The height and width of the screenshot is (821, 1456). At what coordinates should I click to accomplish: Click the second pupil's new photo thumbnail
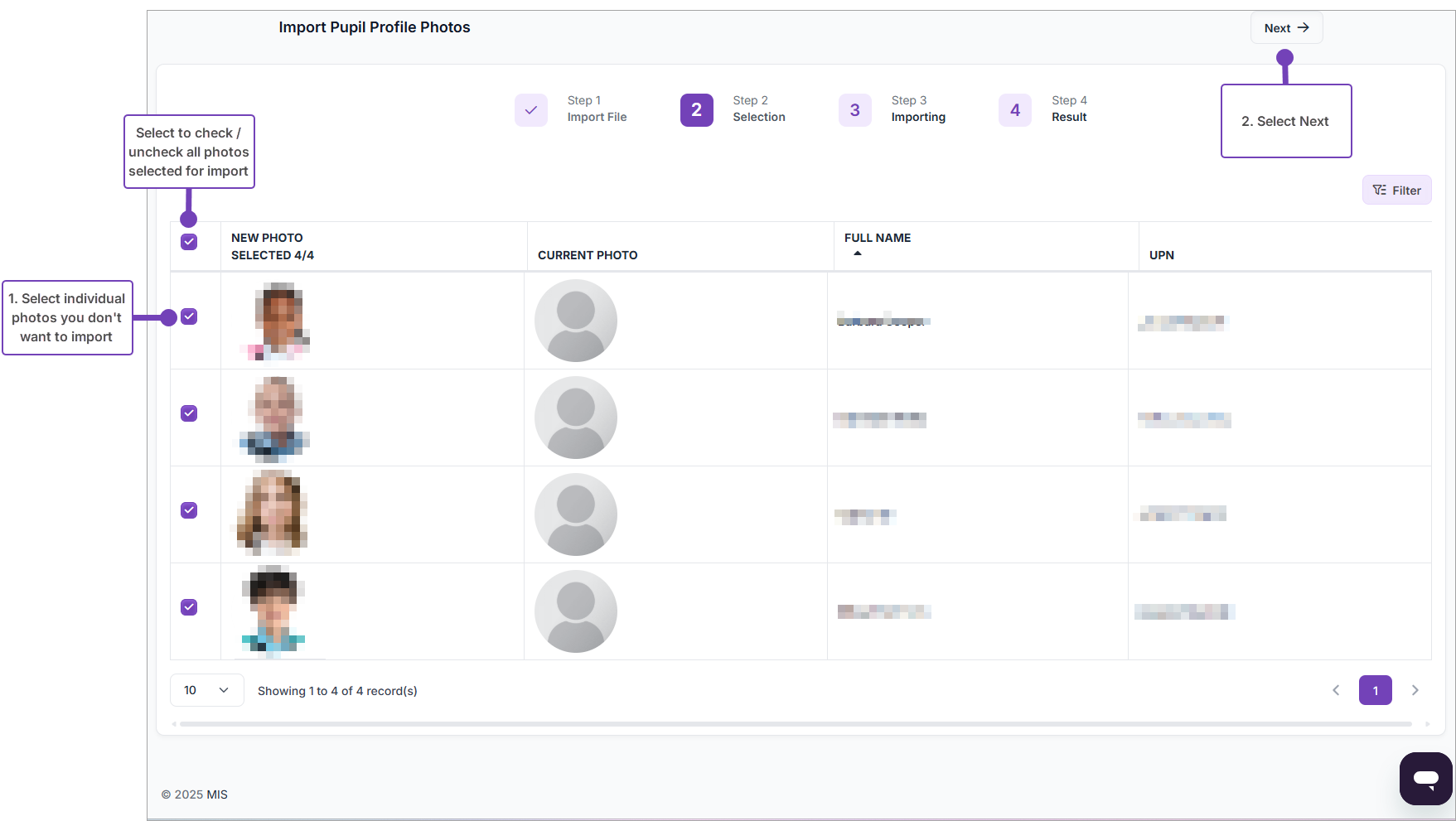tap(276, 418)
